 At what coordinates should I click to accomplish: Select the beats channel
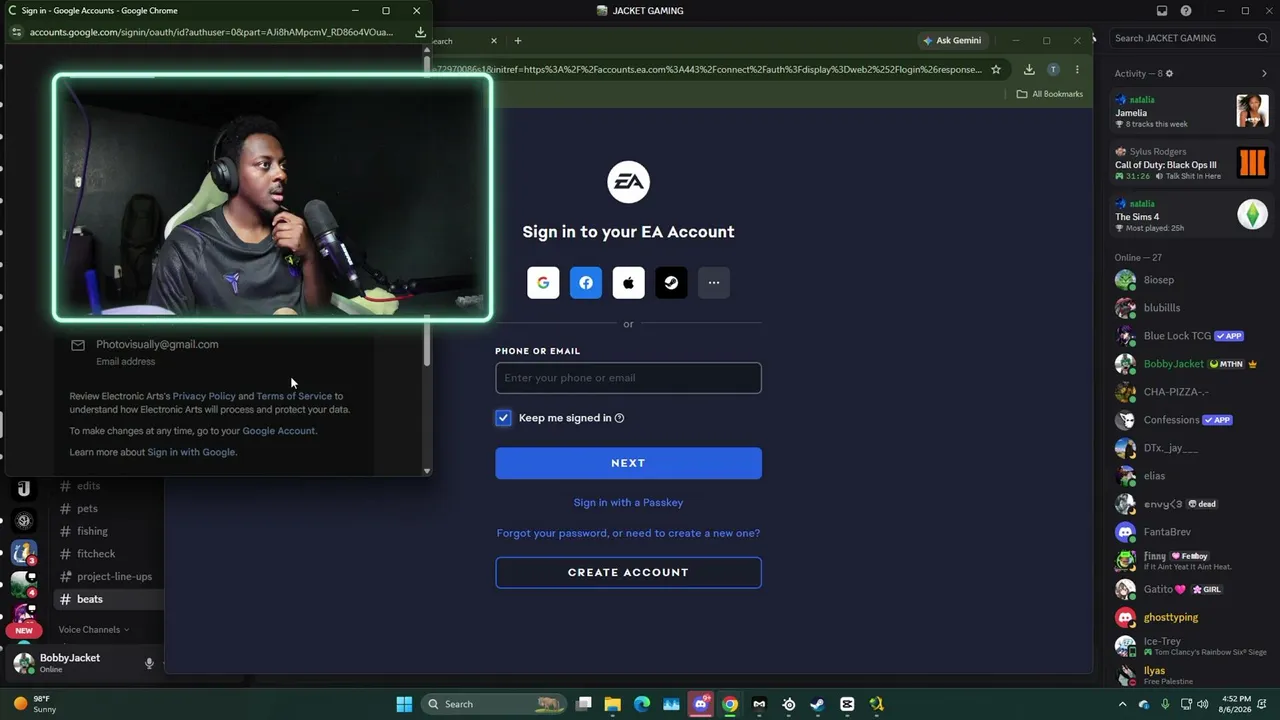108,599
